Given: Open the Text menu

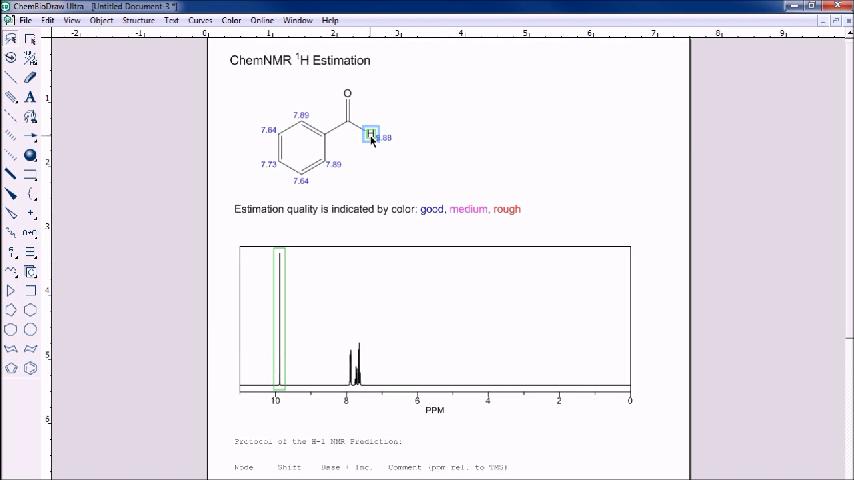Looking at the screenshot, I should [x=172, y=20].
